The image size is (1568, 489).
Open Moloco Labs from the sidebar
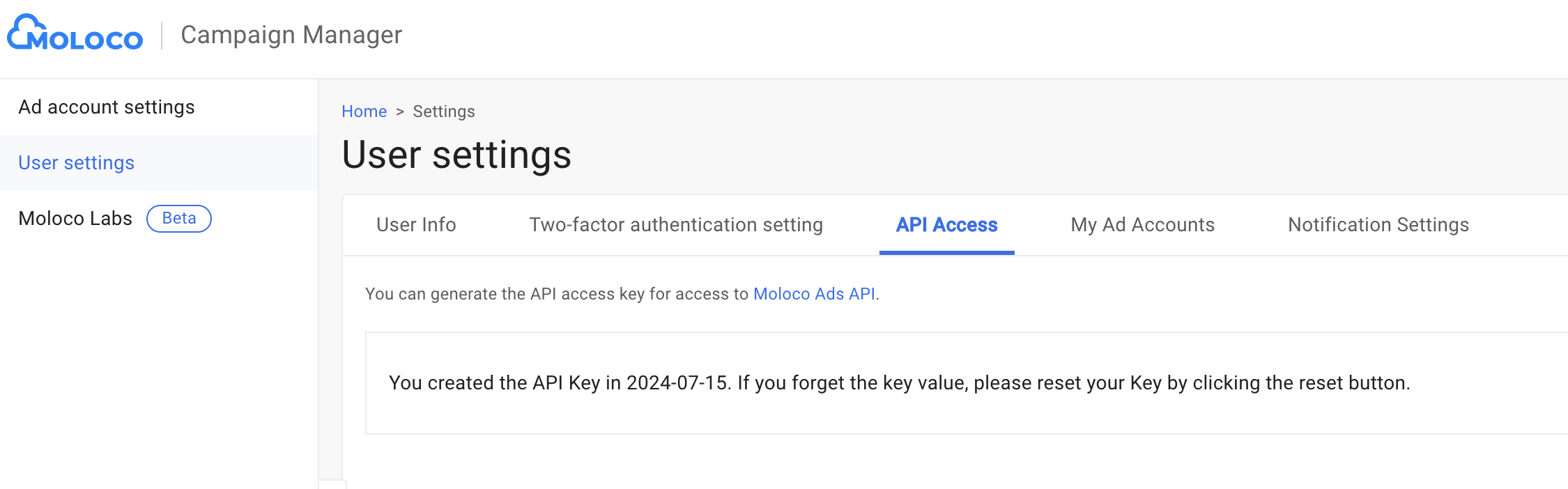75,219
